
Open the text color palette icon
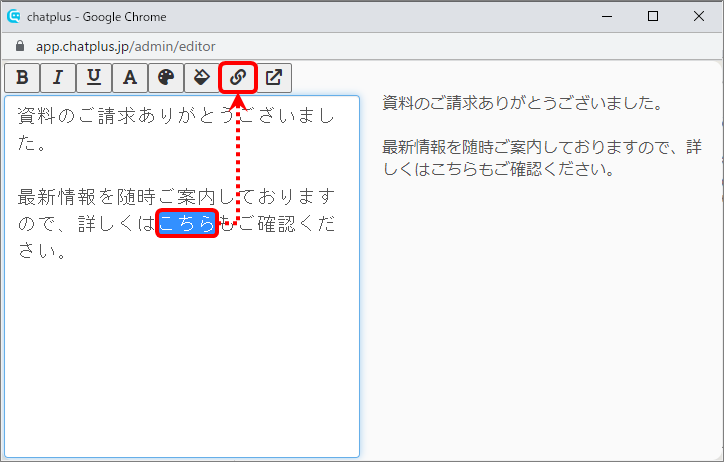(166, 78)
